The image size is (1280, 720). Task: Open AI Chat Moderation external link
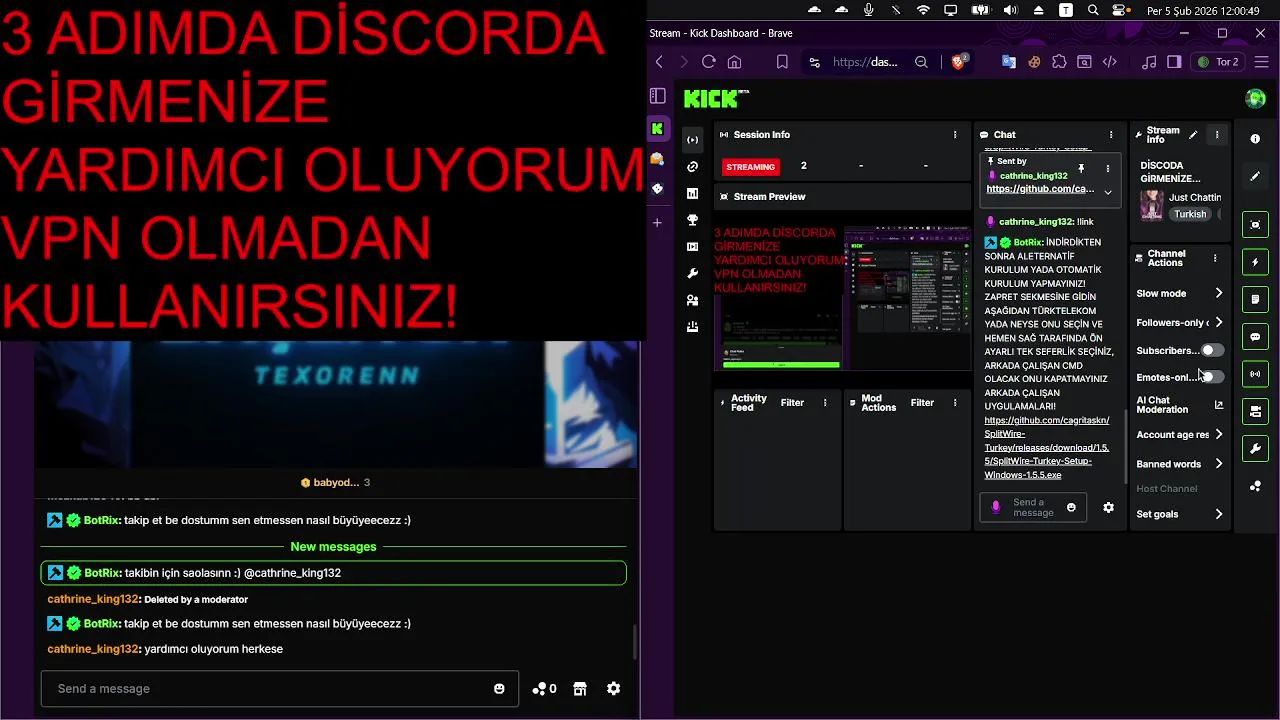(x=1218, y=405)
